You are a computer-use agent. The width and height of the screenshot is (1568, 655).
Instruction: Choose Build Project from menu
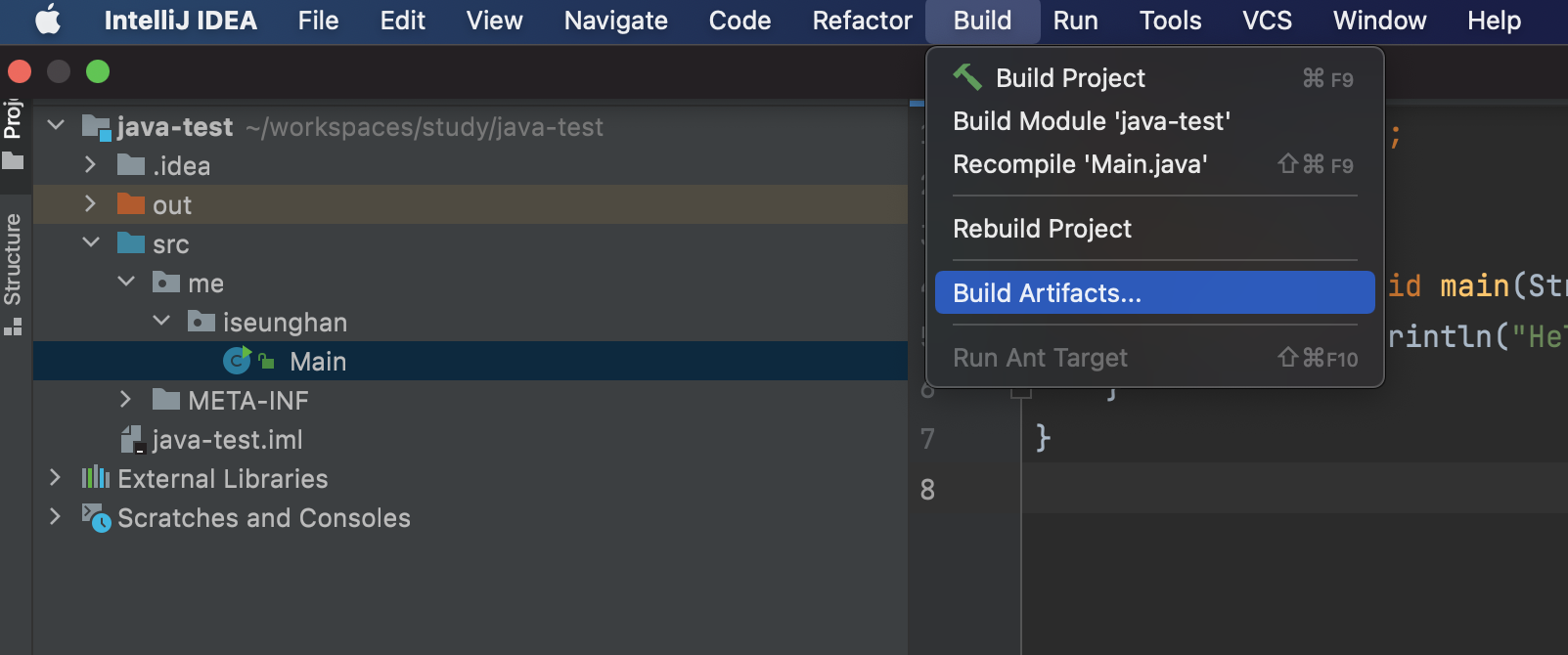pos(1155,78)
